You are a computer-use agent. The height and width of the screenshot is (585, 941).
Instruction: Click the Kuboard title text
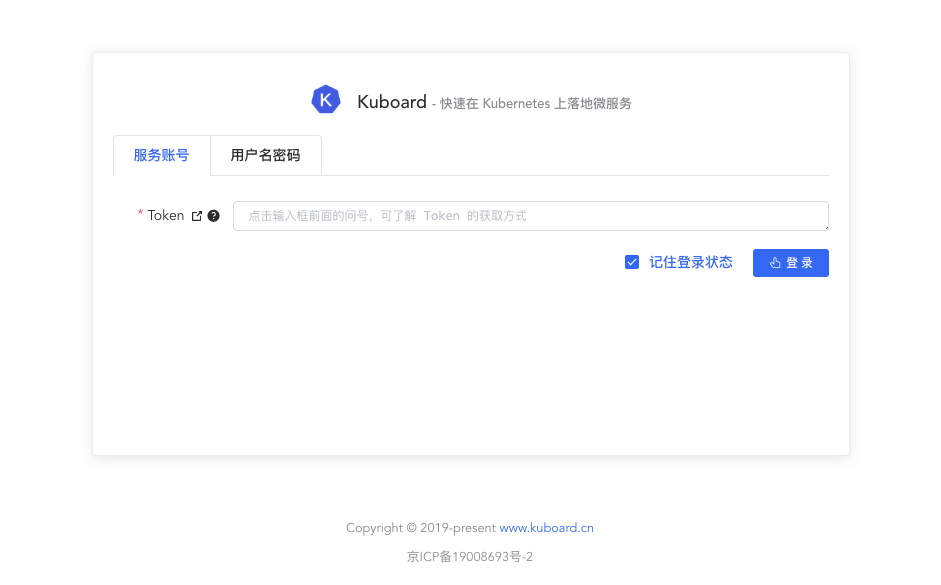tap(392, 102)
